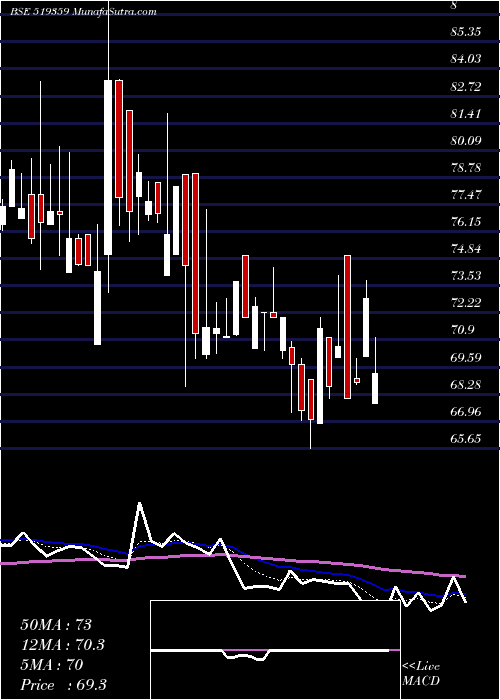The height and width of the screenshot is (700, 500).
Task: Click the 80.09 price axis label
Action: coord(466,141)
